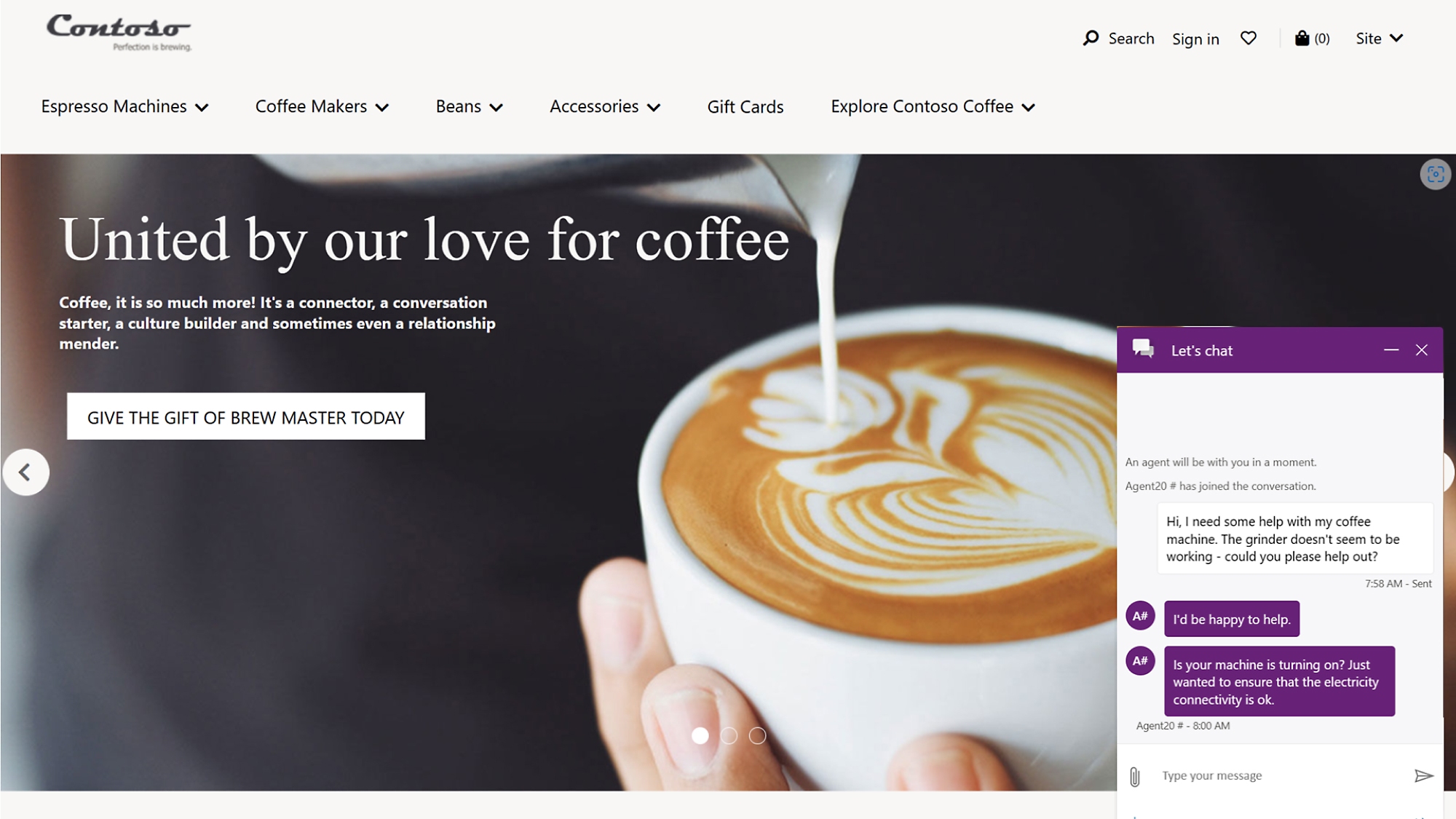Click the Gift Cards navigation link
Screen dimensions: 1456x819
pyautogui.click(x=745, y=106)
